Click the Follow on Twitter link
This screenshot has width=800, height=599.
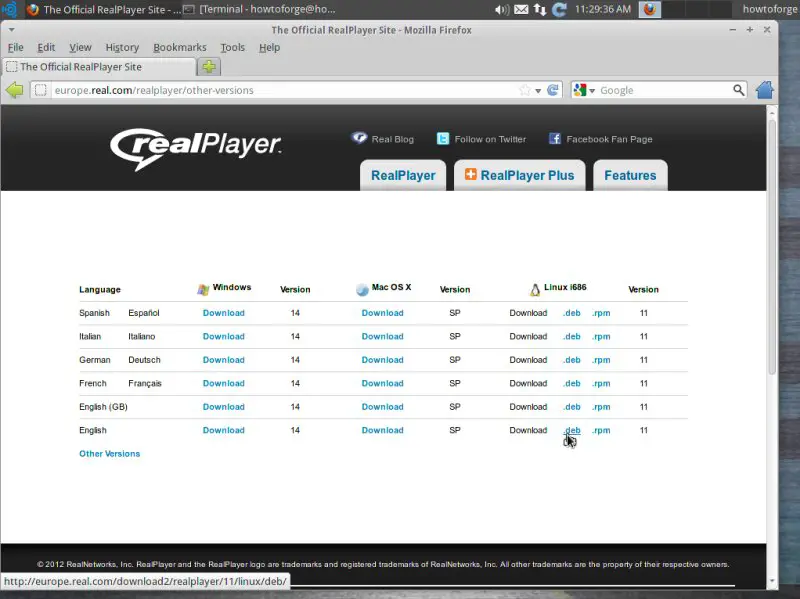pyautogui.click(x=490, y=139)
